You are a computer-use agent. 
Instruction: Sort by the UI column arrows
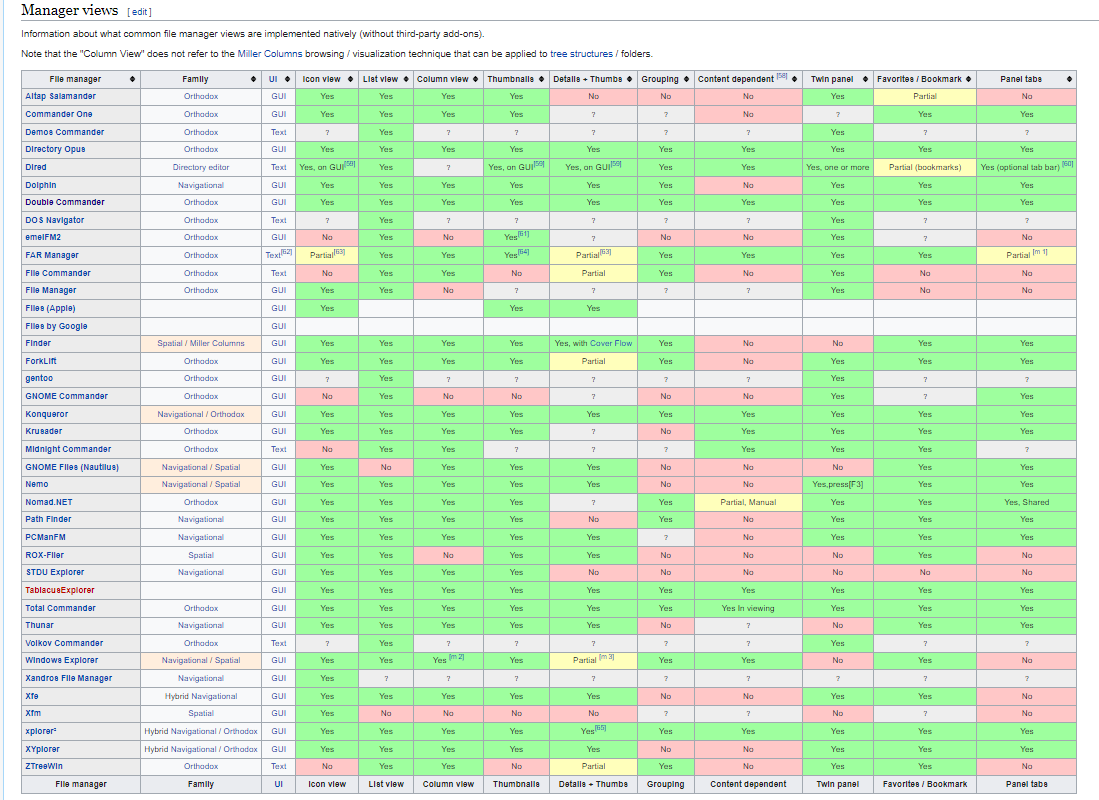(x=288, y=79)
